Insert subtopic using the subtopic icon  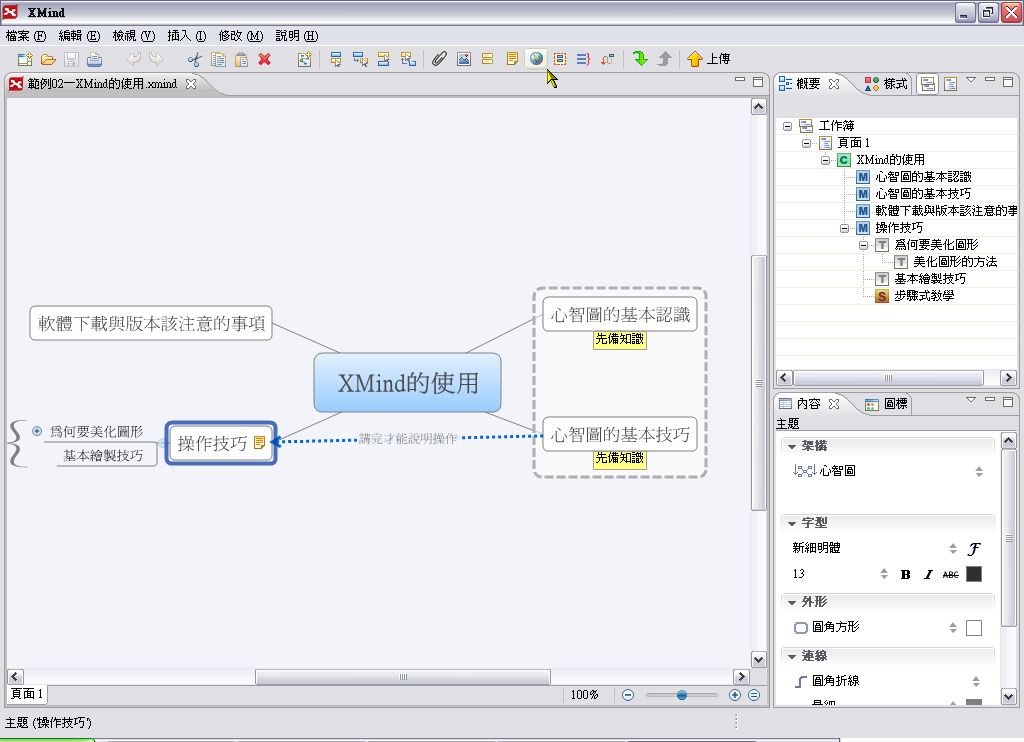click(360, 59)
